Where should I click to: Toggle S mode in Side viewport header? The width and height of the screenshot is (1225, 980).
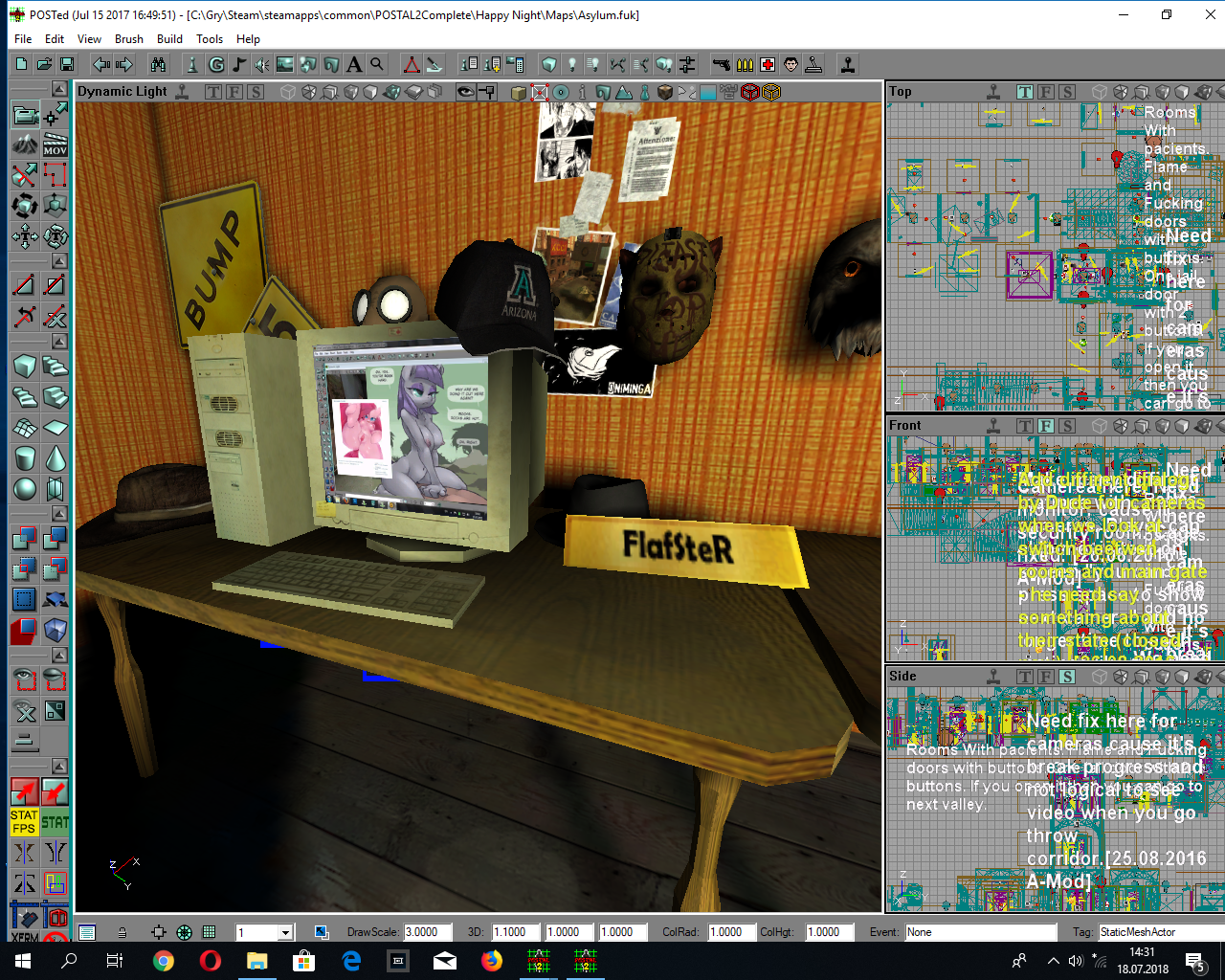[1067, 677]
